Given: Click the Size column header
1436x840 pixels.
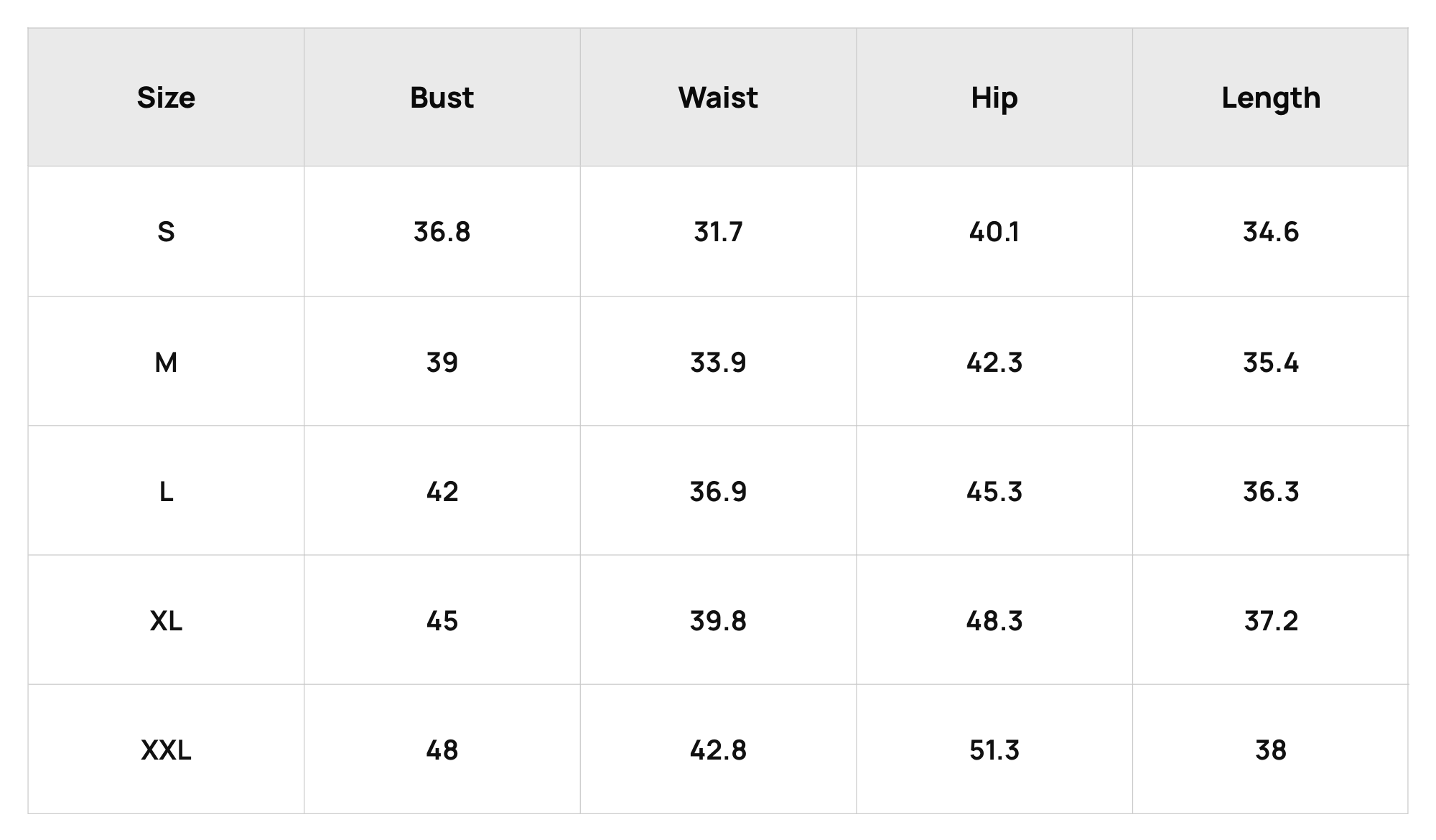Looking at the screenshot, I should point(166,98).
